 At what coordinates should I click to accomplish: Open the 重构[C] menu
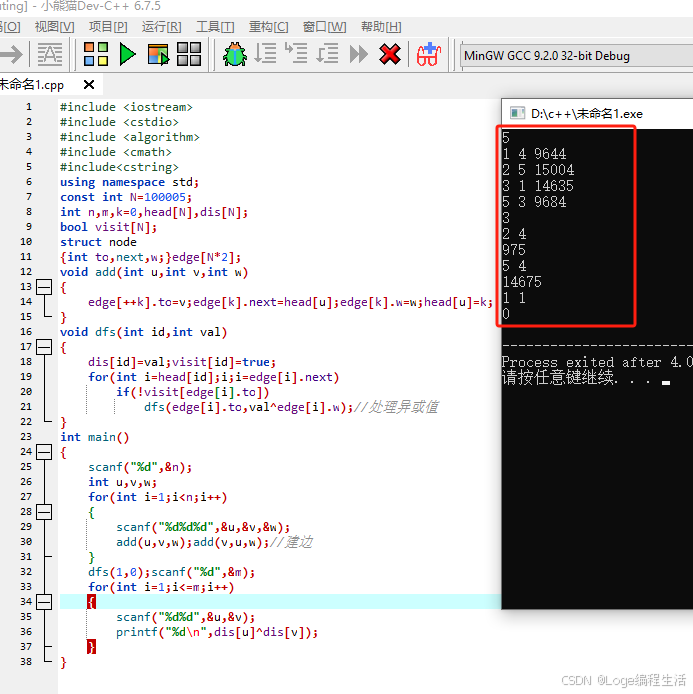click(x=269, y=27)
